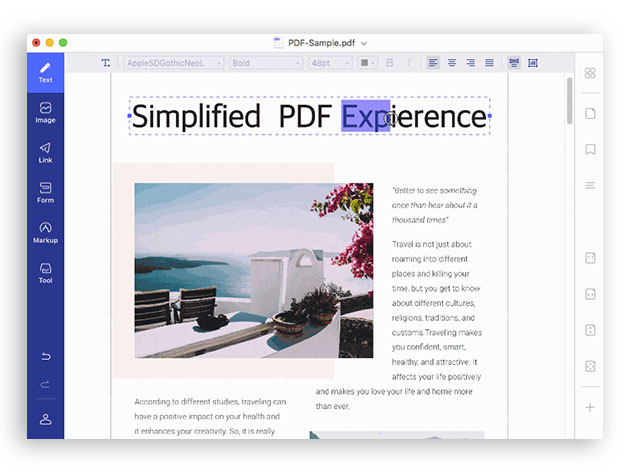Show the bookmarks panel
The width and height of the screenshot is (630, 473).
tap(590, 150)
